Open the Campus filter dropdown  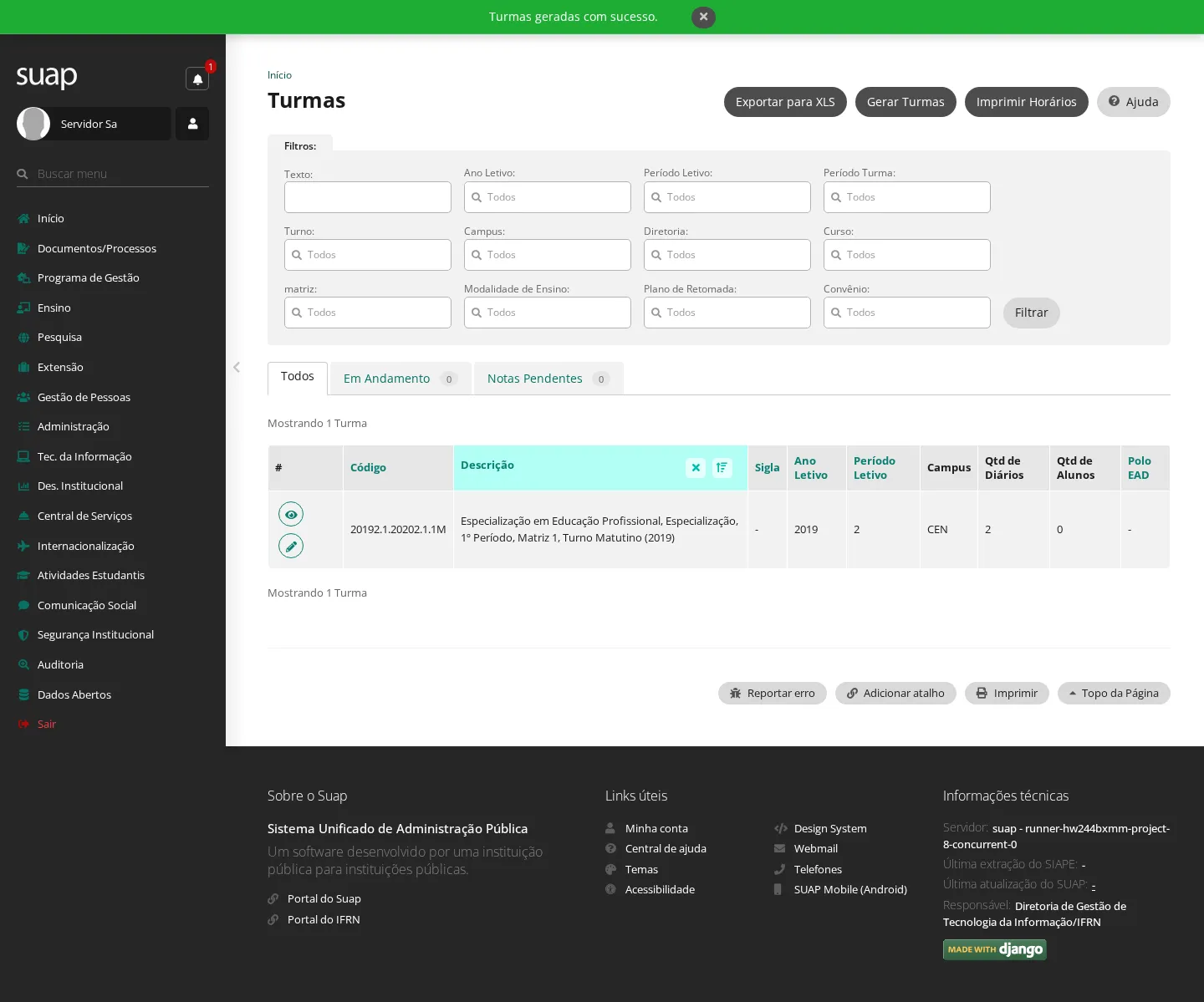point(548,255)
